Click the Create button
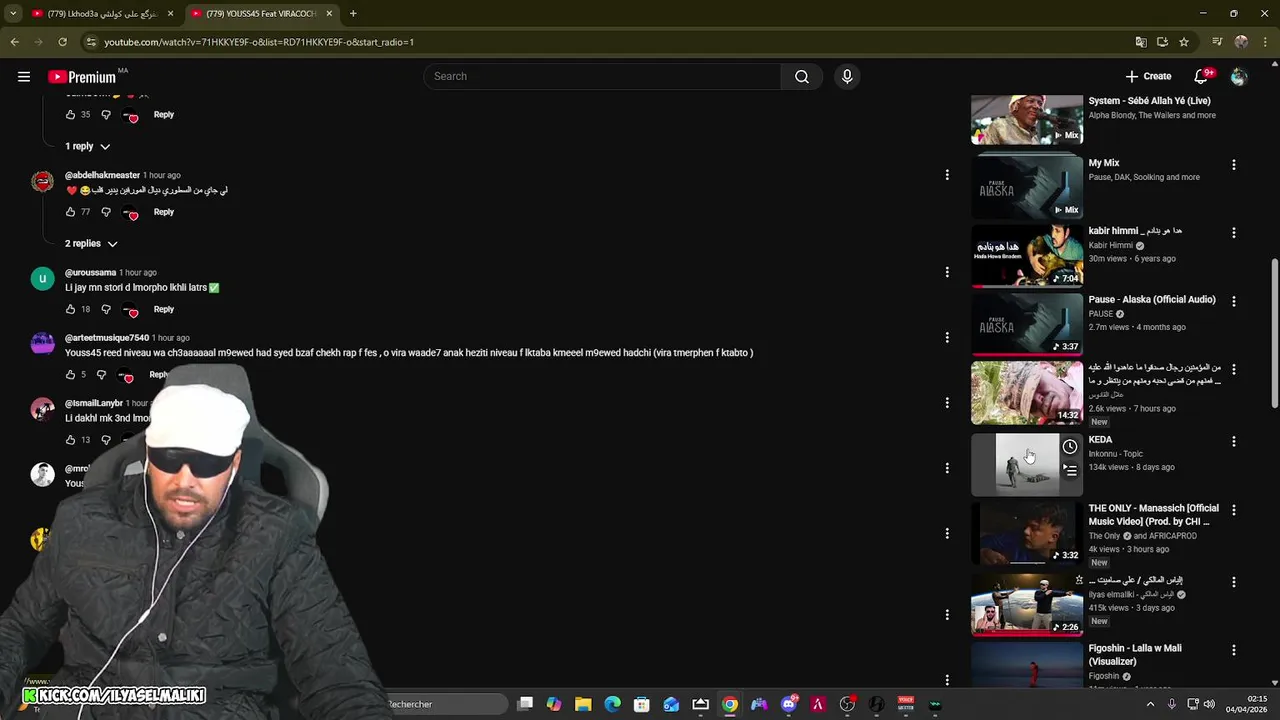This screenshot has height=720, width=1280. point(1148,76)
